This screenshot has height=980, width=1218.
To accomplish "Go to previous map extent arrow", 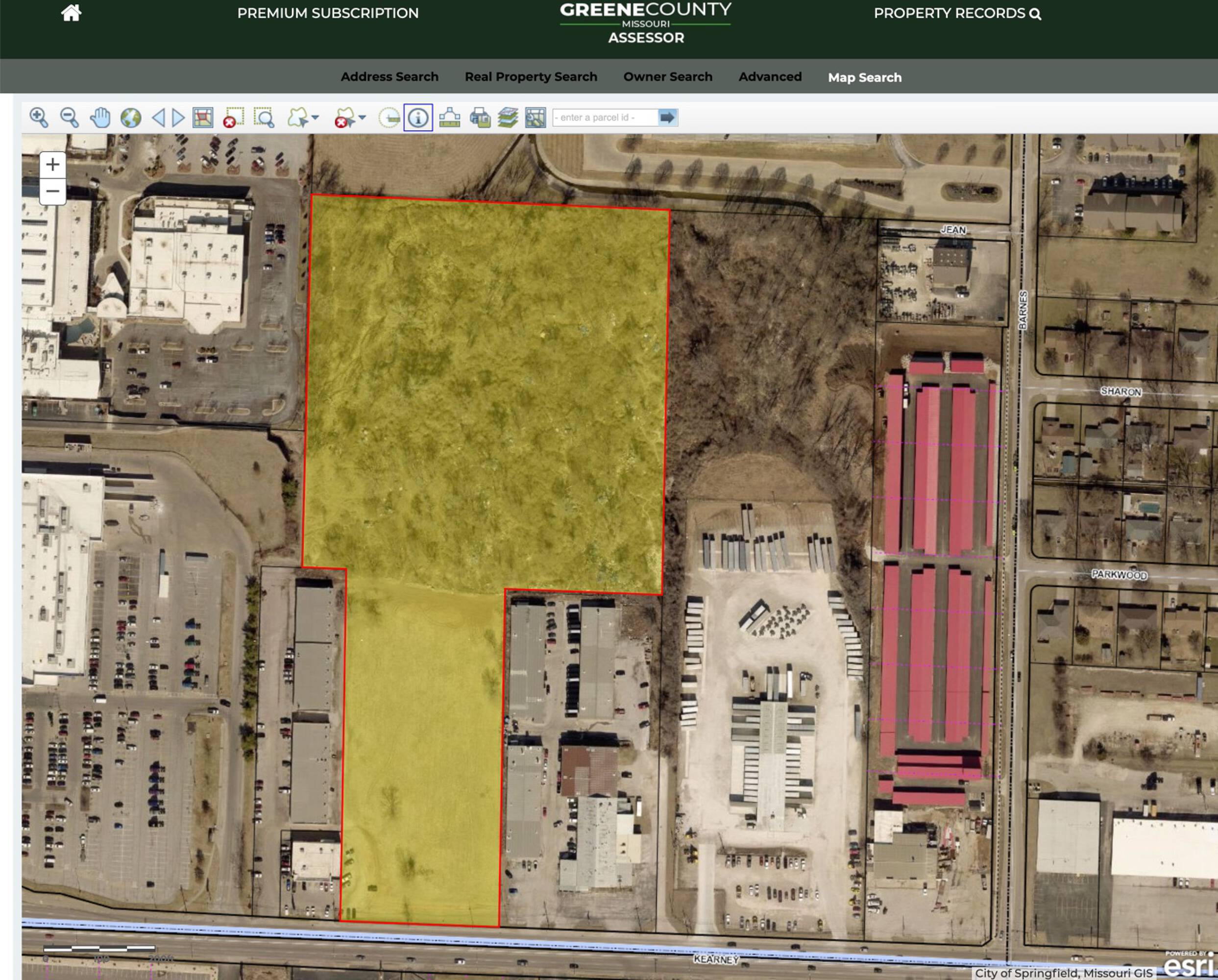I will [x=159, y=118].
